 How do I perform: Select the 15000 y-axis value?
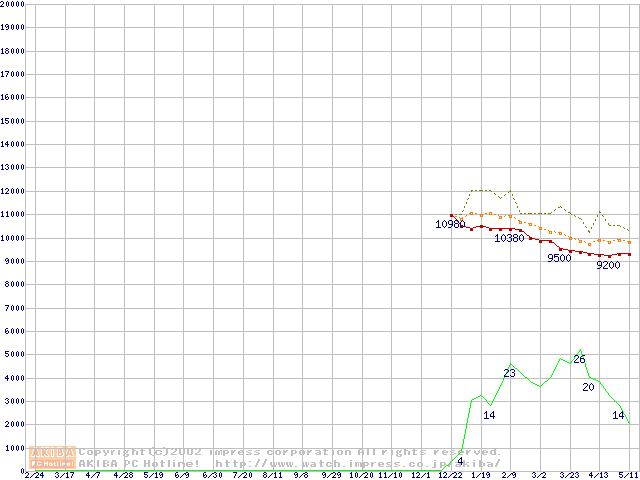pos(13,121)
